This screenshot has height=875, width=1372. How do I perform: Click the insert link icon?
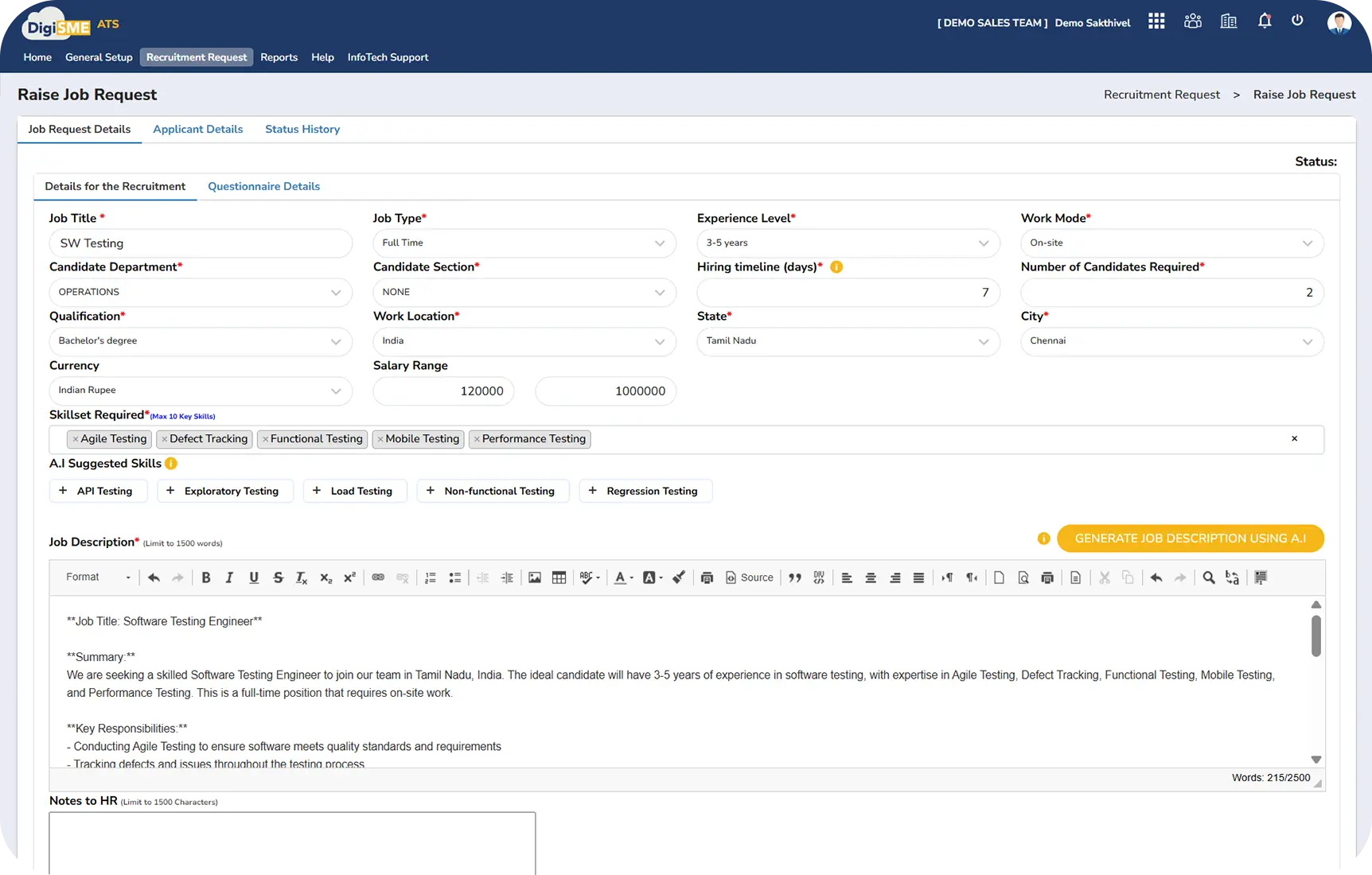pyautogui.click(x=378, y=577)
